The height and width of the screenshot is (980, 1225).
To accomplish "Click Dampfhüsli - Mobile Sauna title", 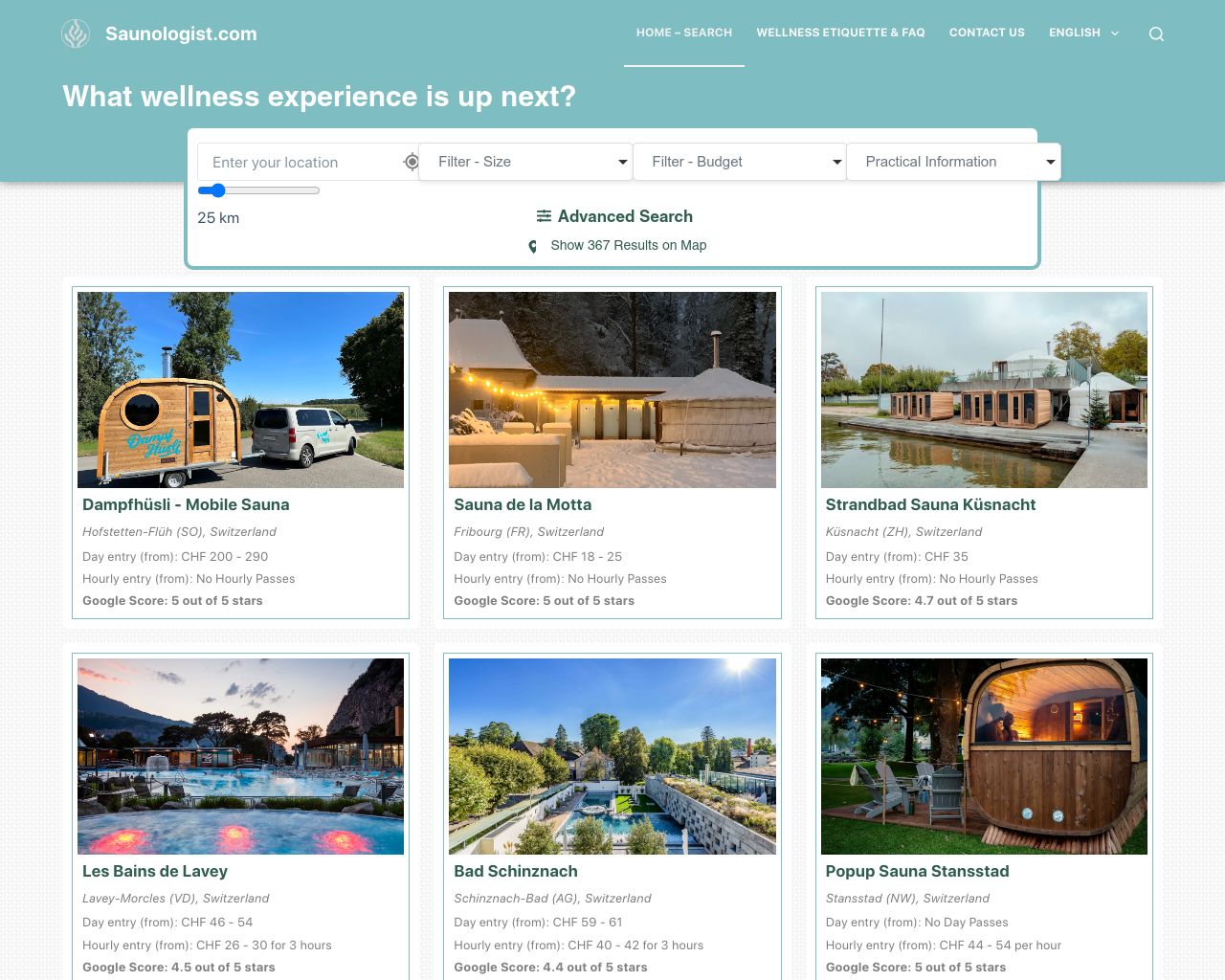I will [x=186, y=504].
